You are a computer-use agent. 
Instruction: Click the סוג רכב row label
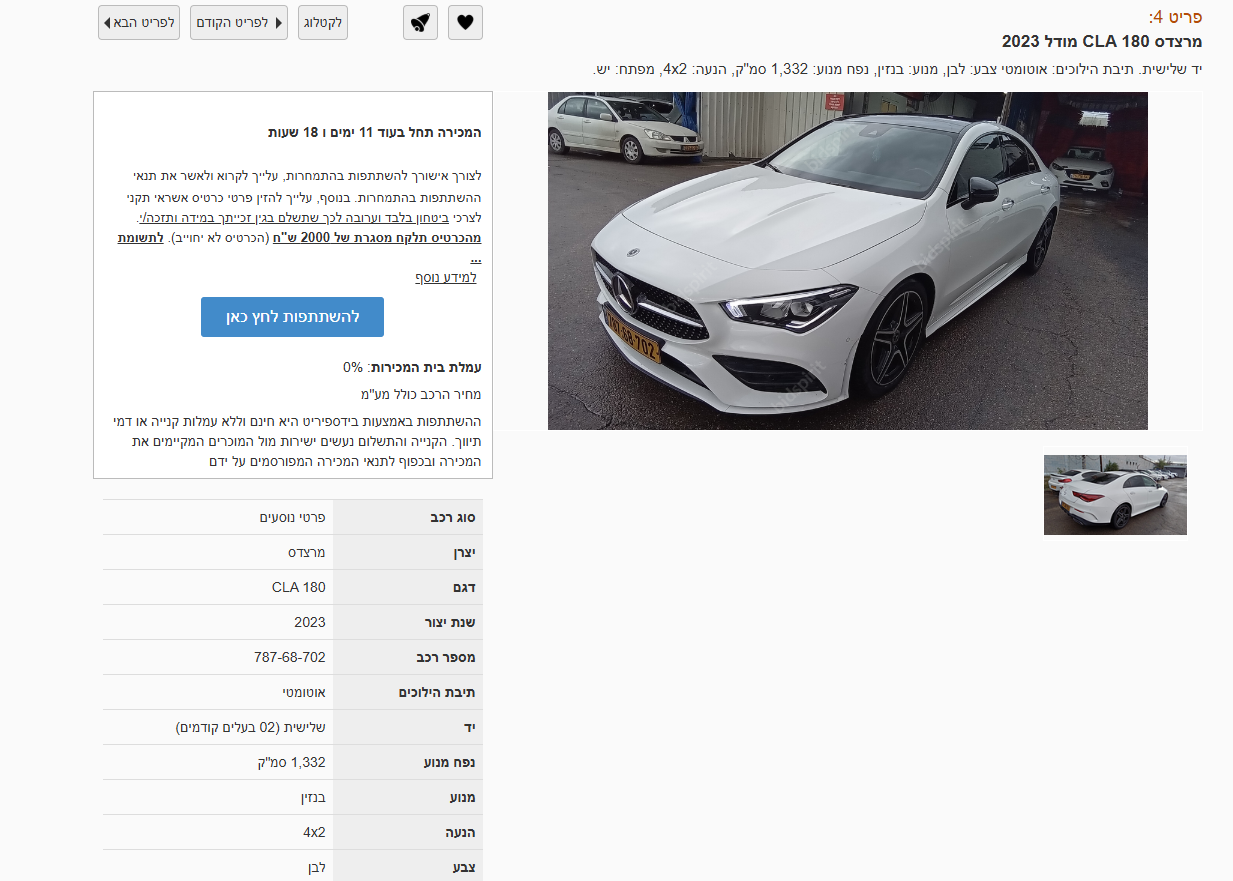coord(453,517)
